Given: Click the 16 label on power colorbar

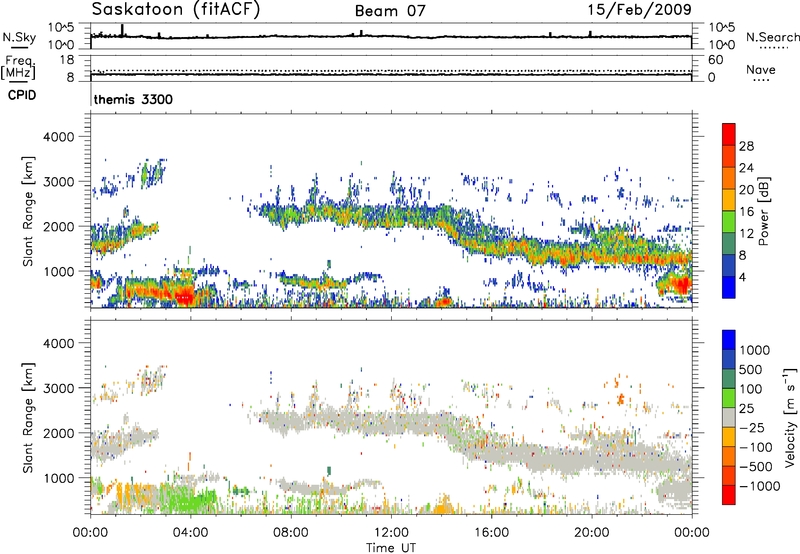Looking at the screenshot, I should point(746,212).
